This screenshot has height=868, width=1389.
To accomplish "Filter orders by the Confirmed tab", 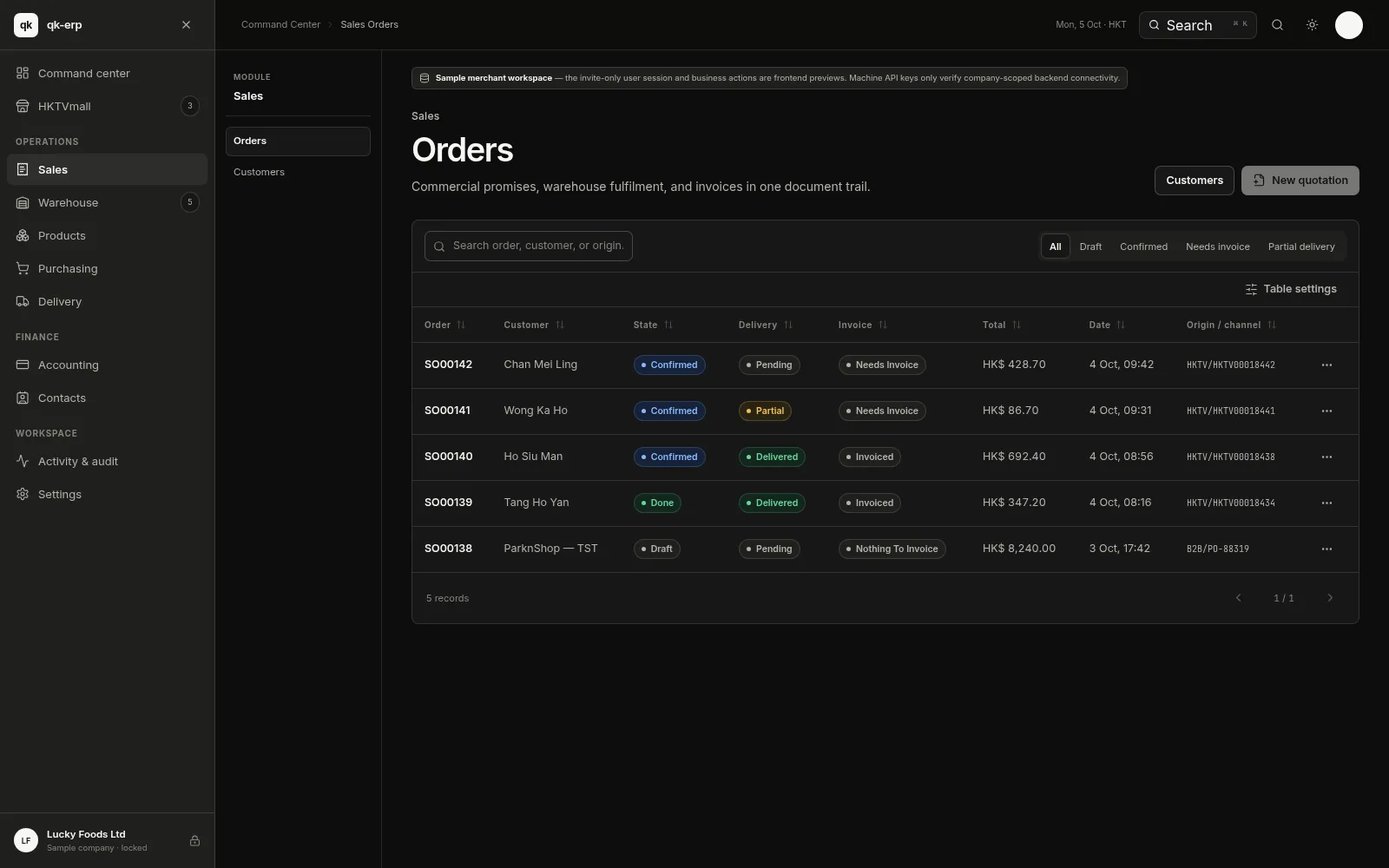I will tap(1143, 247).
